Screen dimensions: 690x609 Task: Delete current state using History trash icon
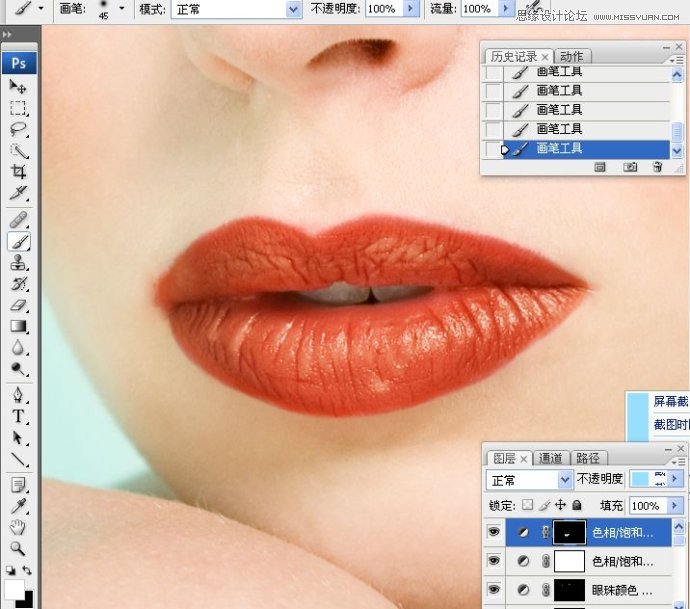point(657,167)
